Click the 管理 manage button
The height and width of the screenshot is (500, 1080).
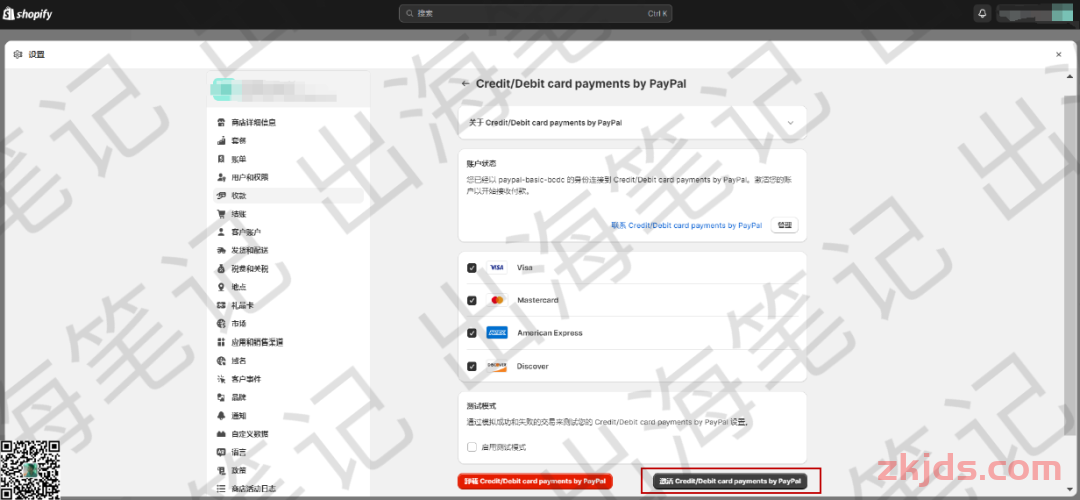click(785, 225)
